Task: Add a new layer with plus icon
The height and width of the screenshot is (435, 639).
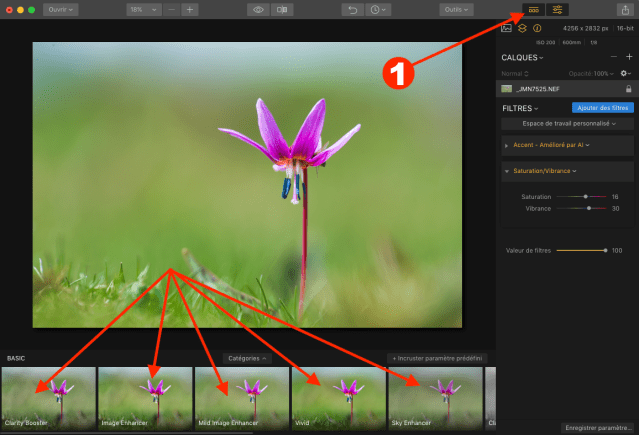Action: pyautogui.click(x=628, y=57)
